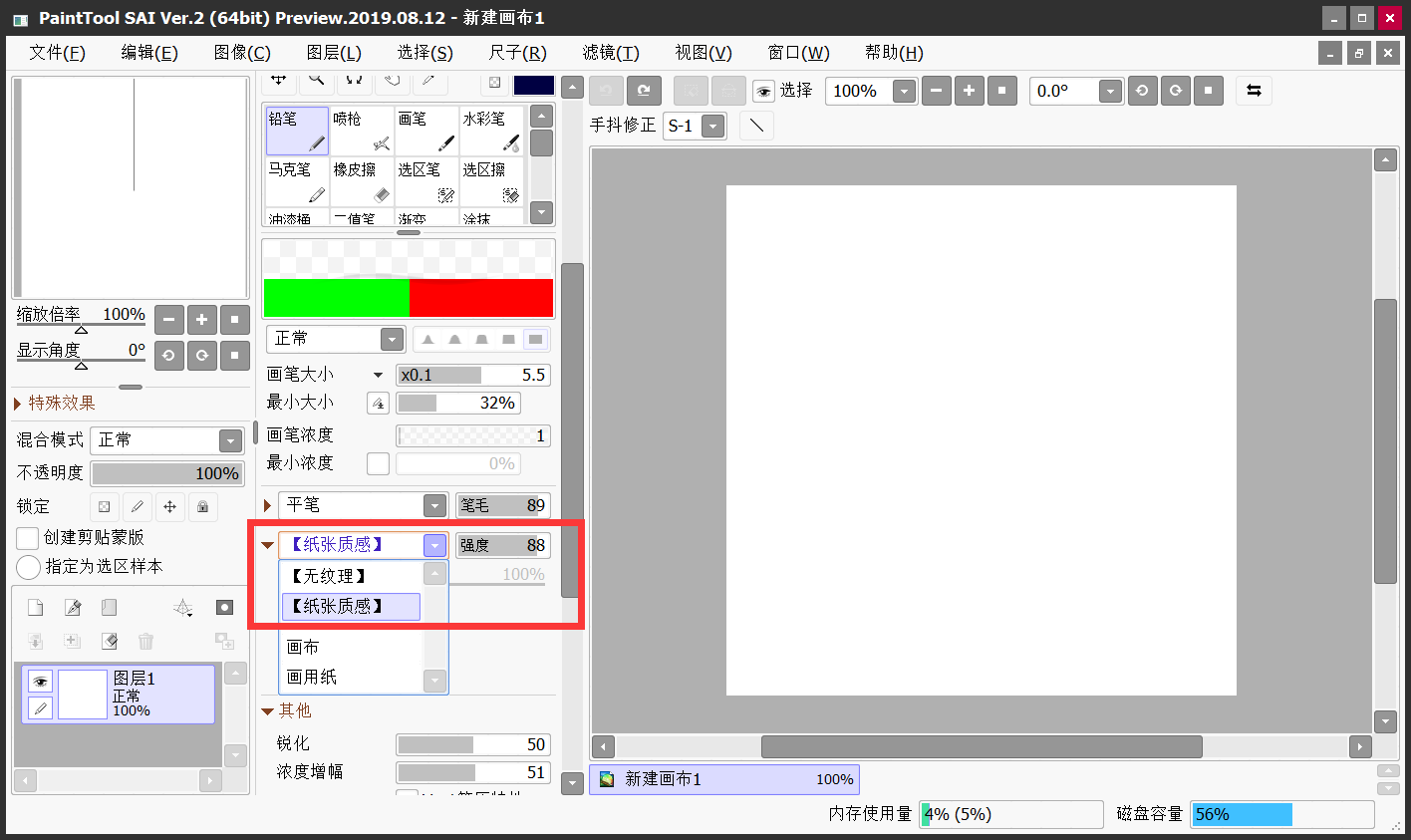Create a new linework pen layer
The width and height of the screenshot is (1411, 840).
pyautogui.click(x=73, y=608)
